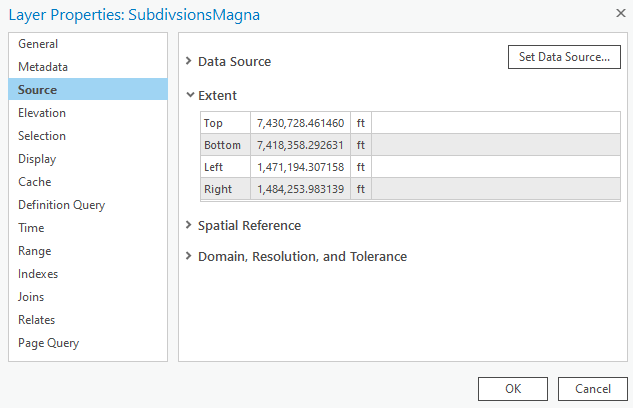633x408 pixels.
Task: Switch to the Time tab
Action: (x=31, y=228)
